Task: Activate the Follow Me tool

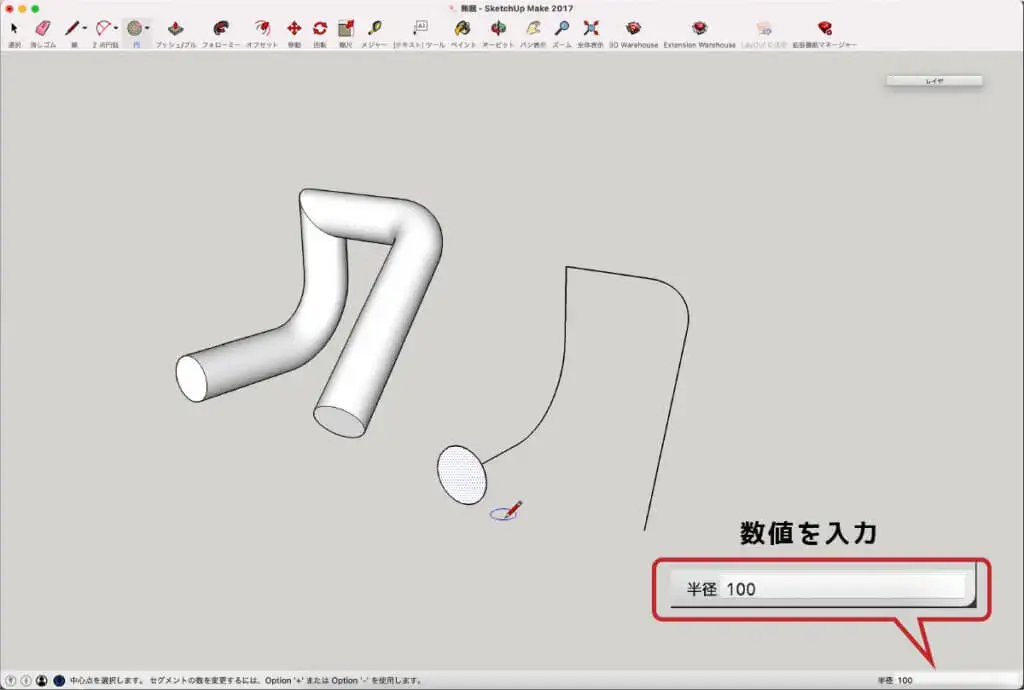Action: [220, 29]
